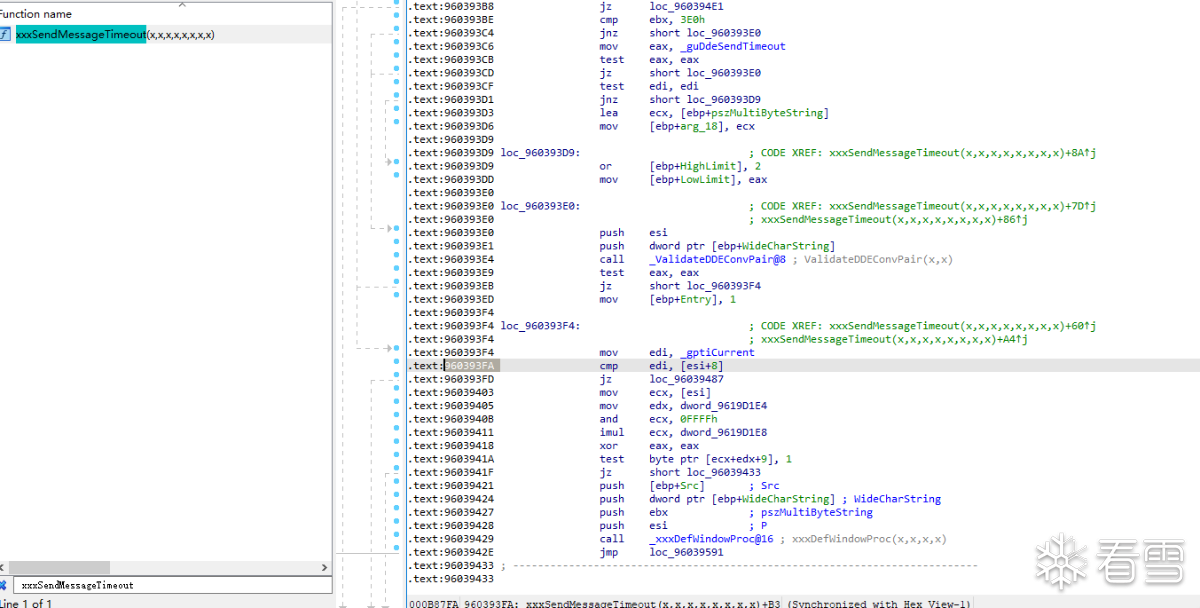Click the label loc_960393E0:

coord(541,206)
